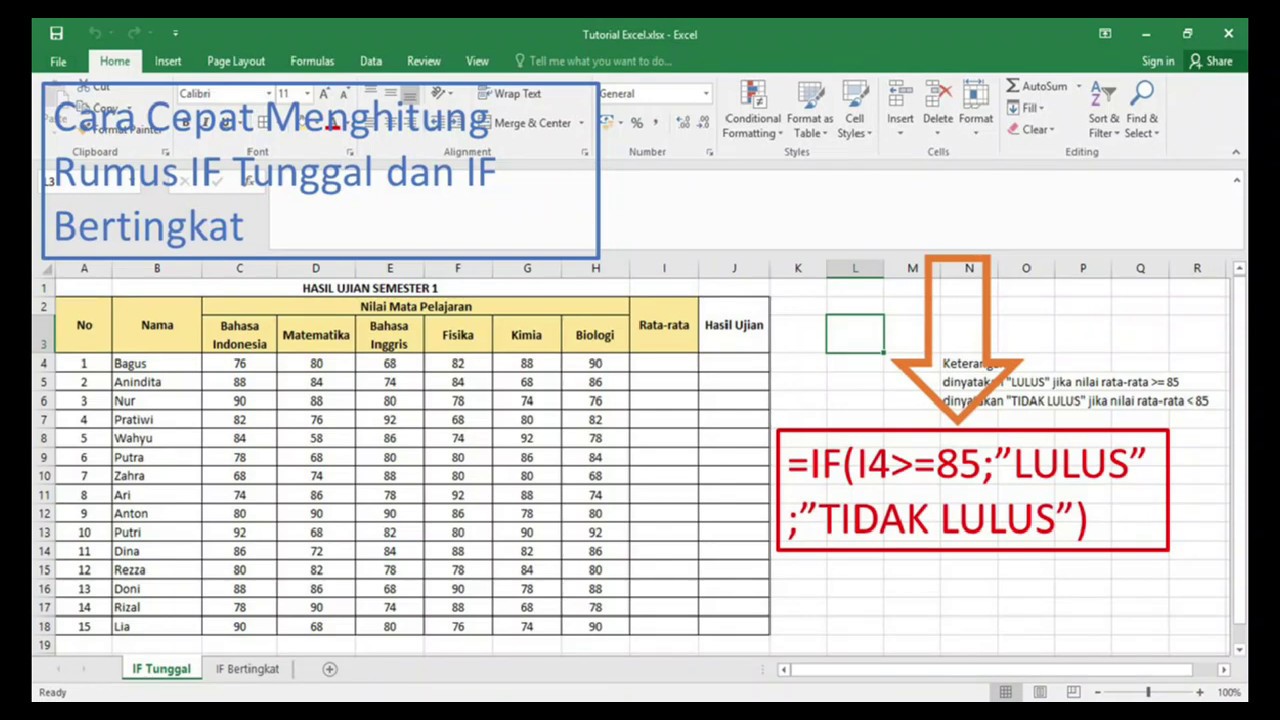
Task: Click the HASIL UJIAN SEMESTER 1 title cell
Action: [370, 288]
